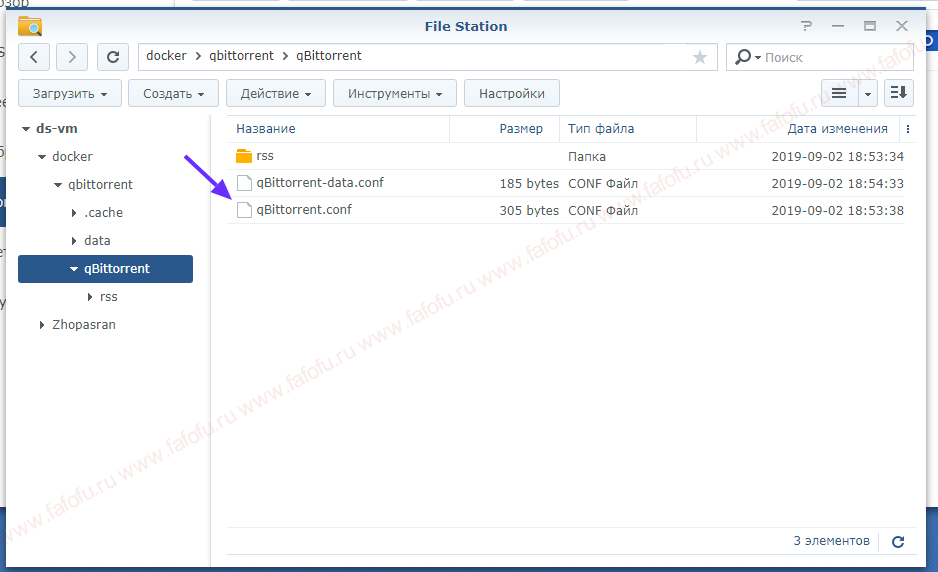Click docker in the breadcrumb path
This screenshot has height=572, width=938.
166,56
